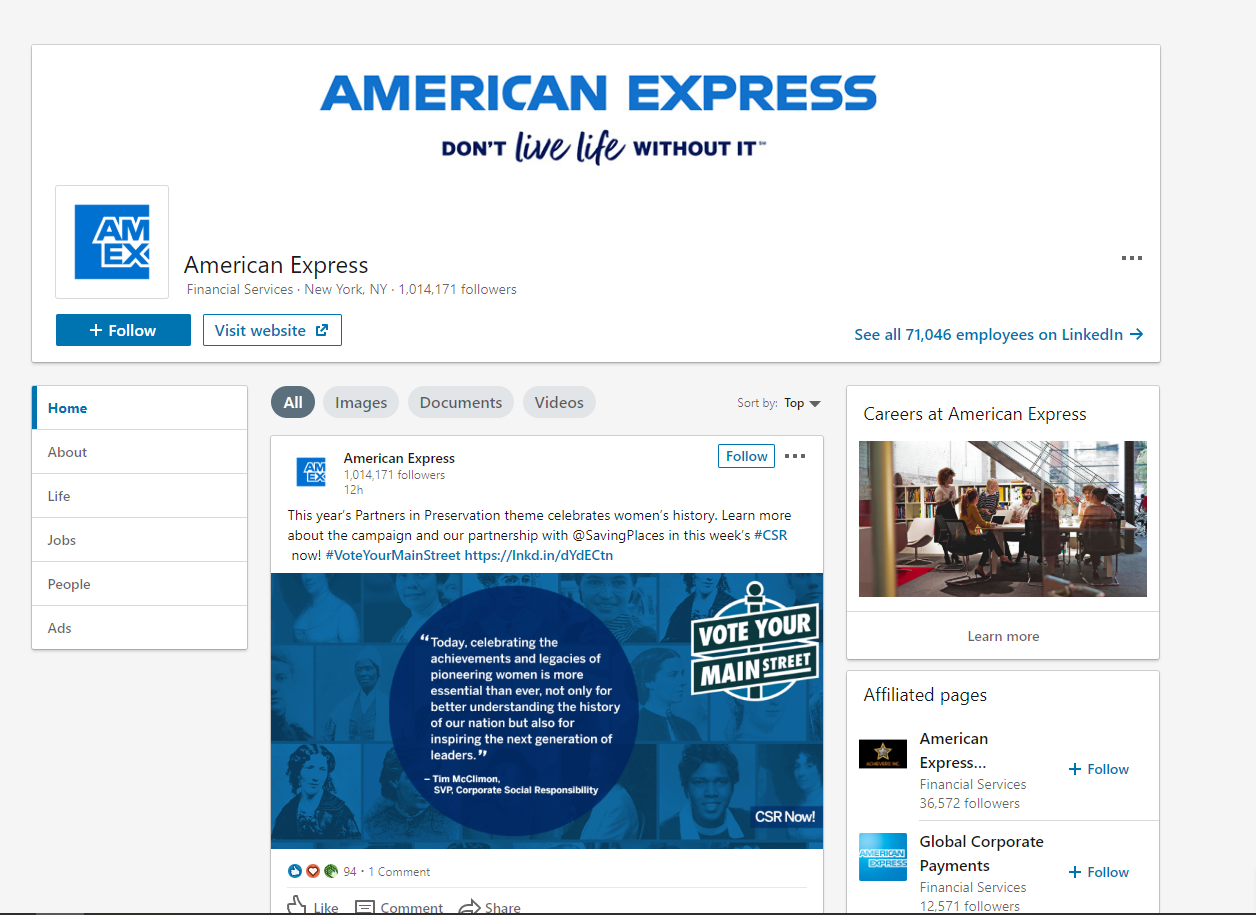Viewport: 1256px width, 915px height.
Task: Select the Documents filter pill
Action: pos(461,402)
